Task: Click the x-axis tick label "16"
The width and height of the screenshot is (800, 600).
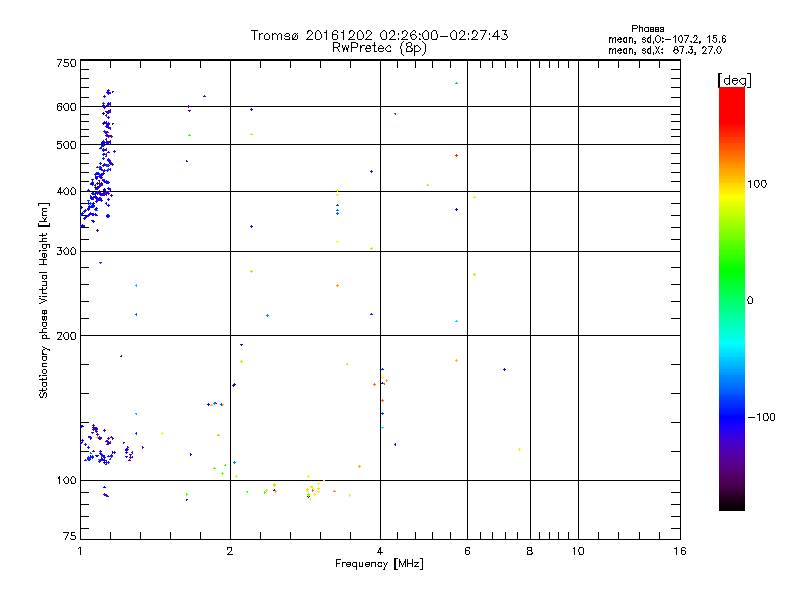Action: click(x=680, y=551)
